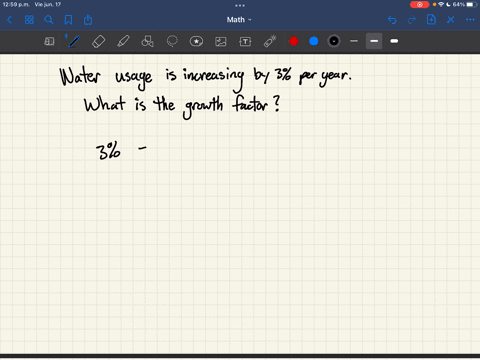480x360 pixels.
Task: Select the Eraser tool
Action: point(98,41)
